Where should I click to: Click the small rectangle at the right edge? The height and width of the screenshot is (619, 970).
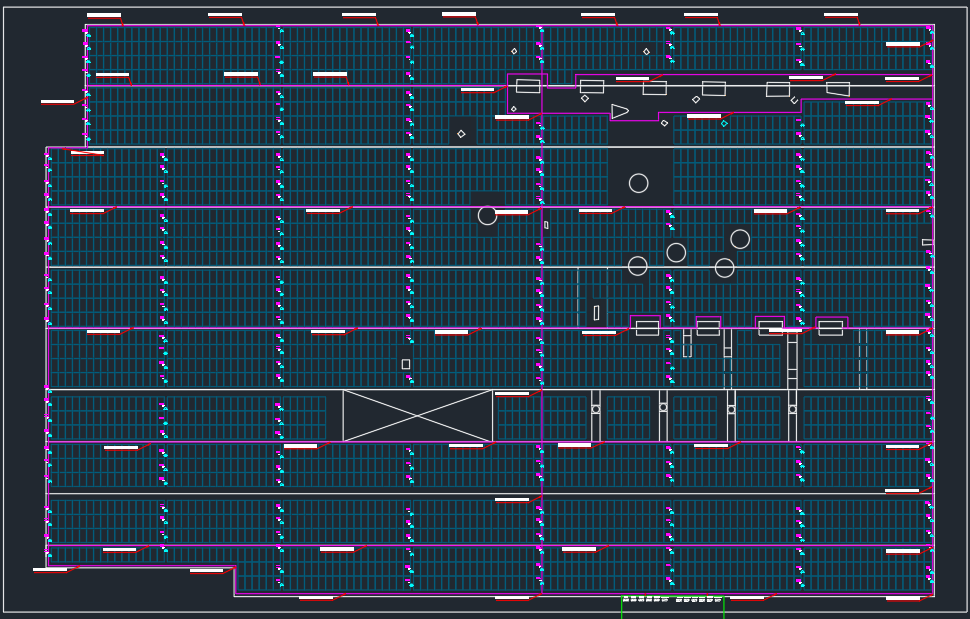927,242
